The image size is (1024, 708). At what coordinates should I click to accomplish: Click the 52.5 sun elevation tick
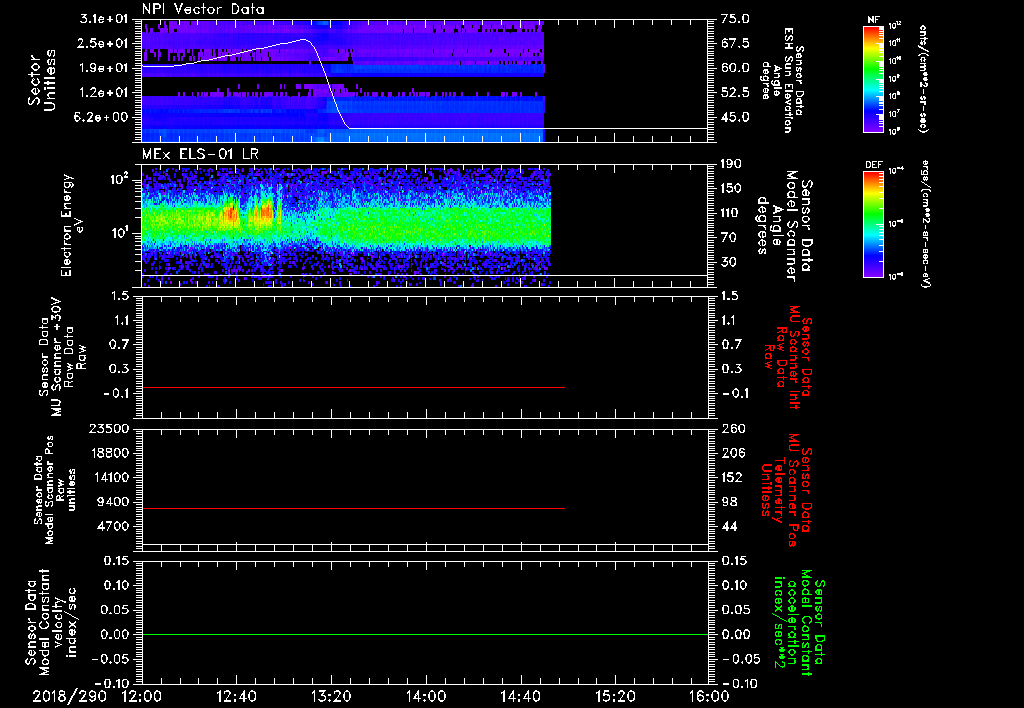coord(735,93)
